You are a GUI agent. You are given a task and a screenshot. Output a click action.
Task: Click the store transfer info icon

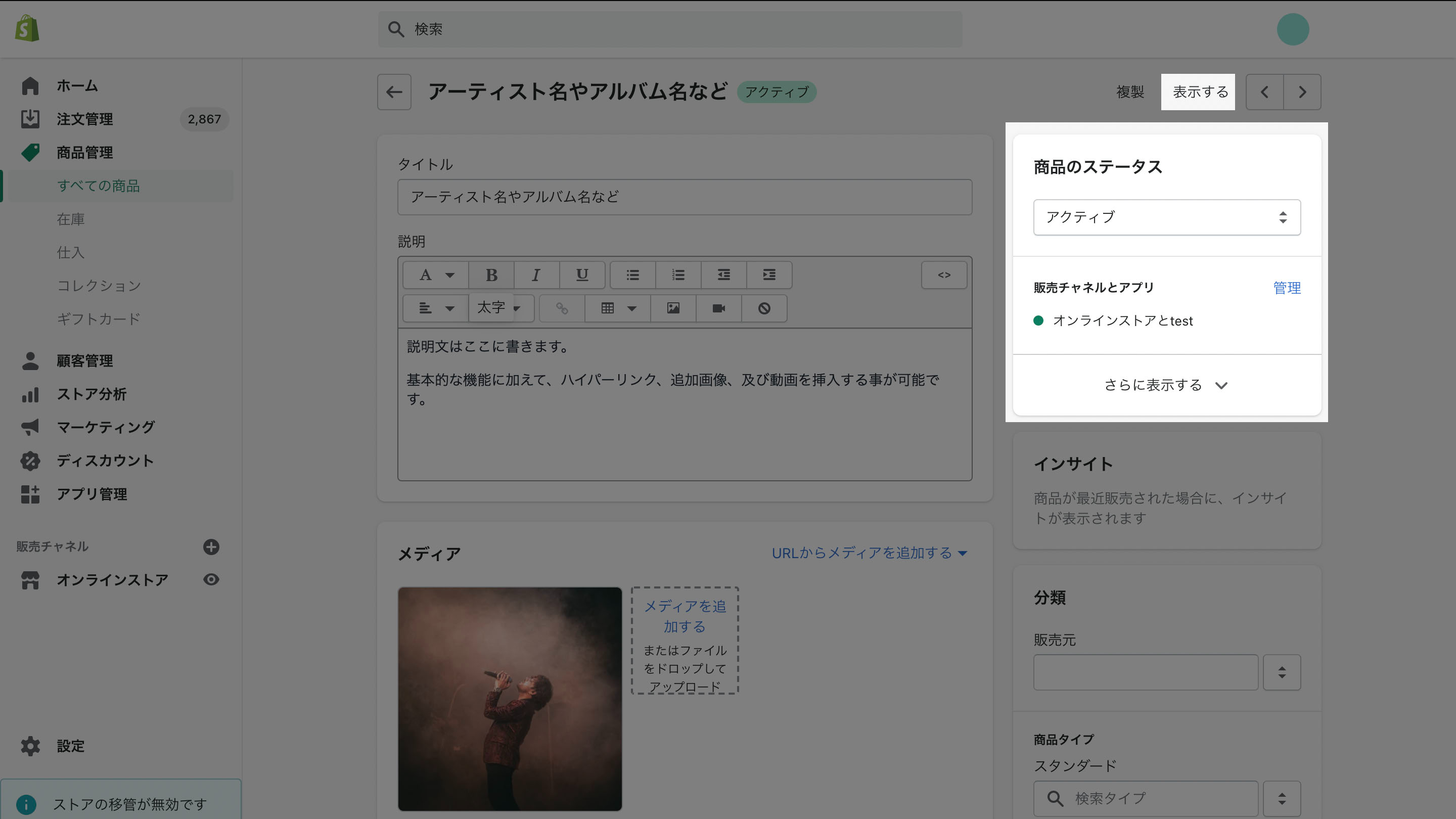tap(26, 804)
